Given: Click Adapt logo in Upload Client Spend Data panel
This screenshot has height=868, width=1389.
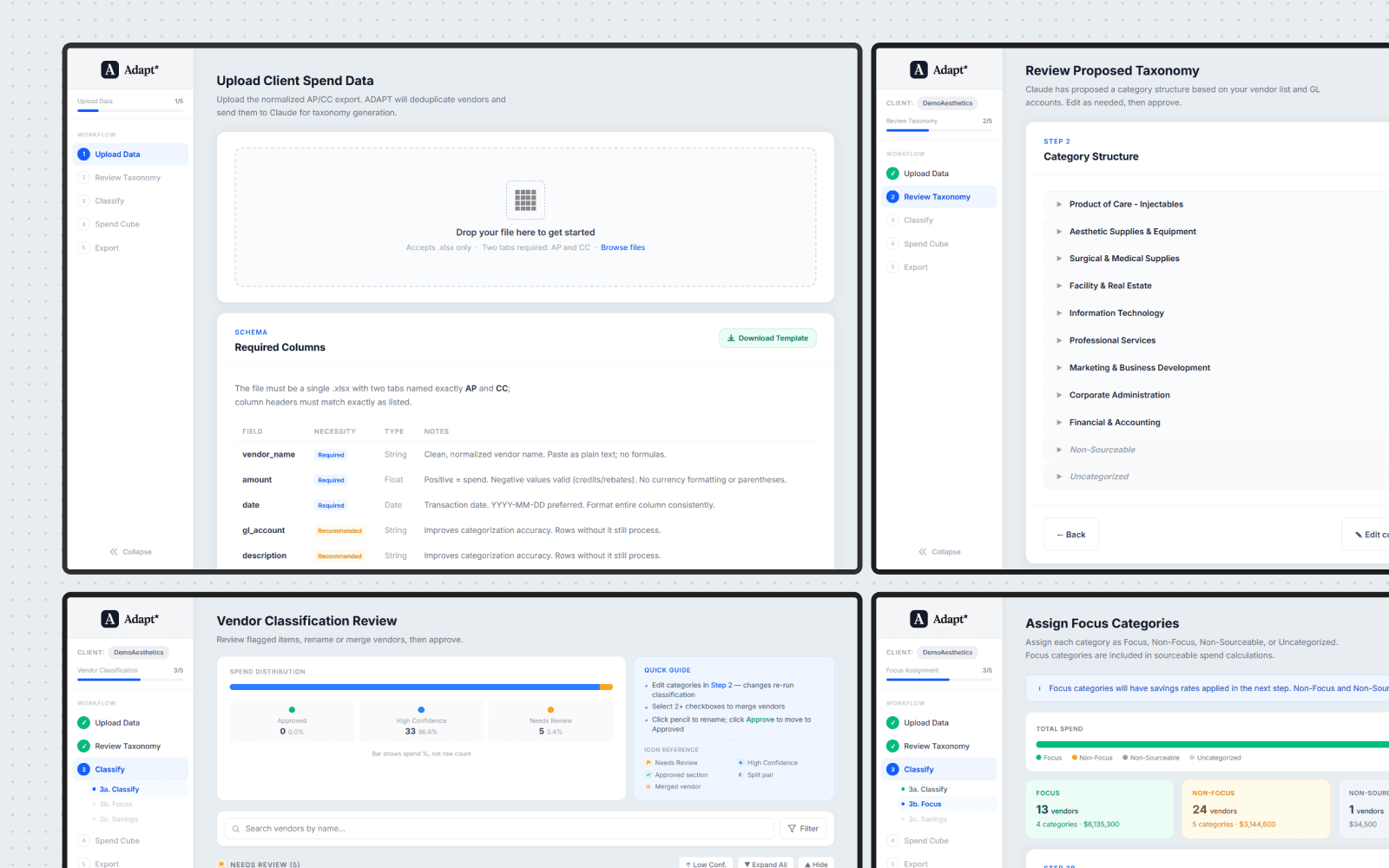Looking at the screenshot, I should [130, 69].
